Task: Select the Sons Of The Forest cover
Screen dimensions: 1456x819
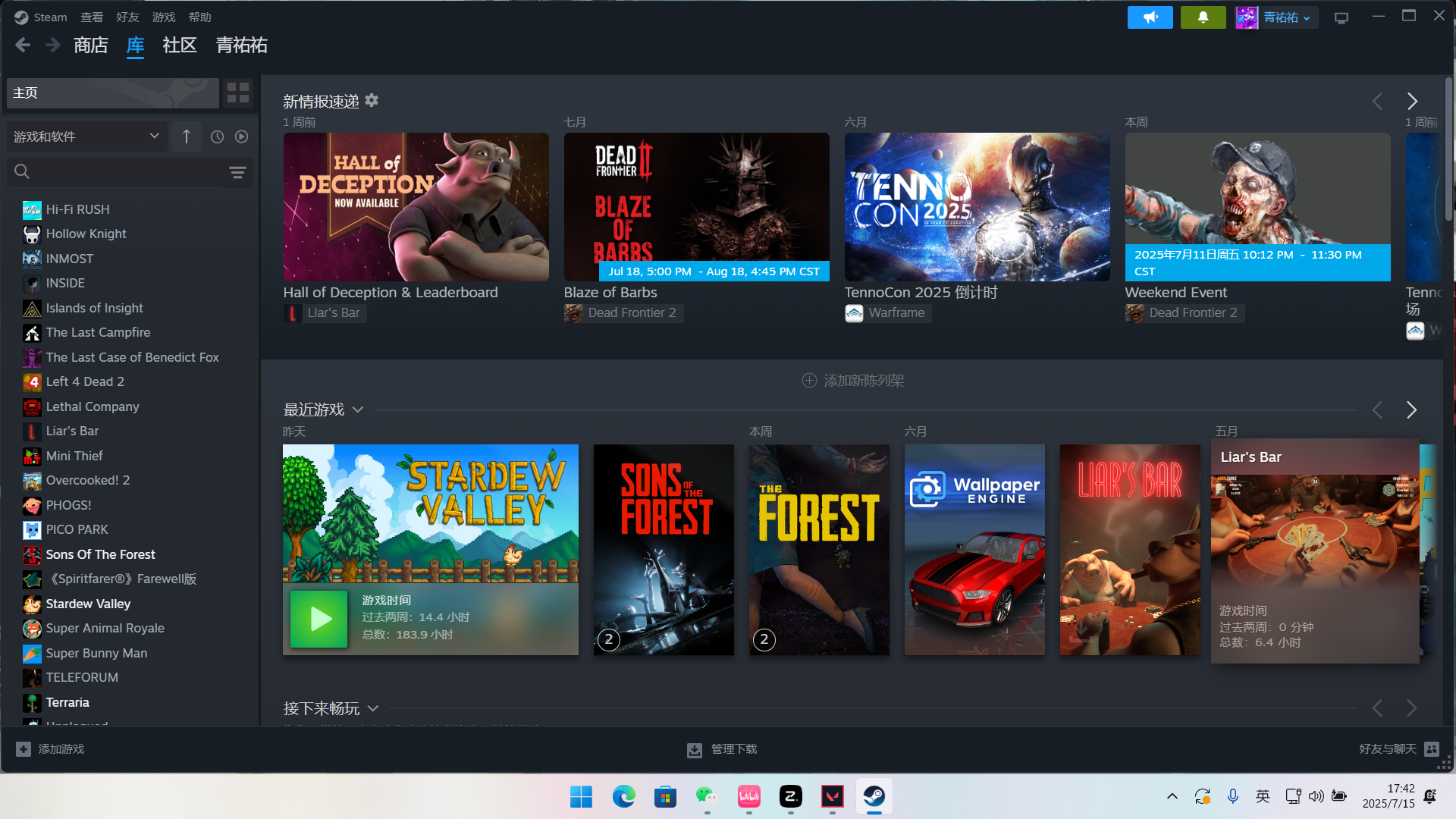Action: (x=664, y=550)
